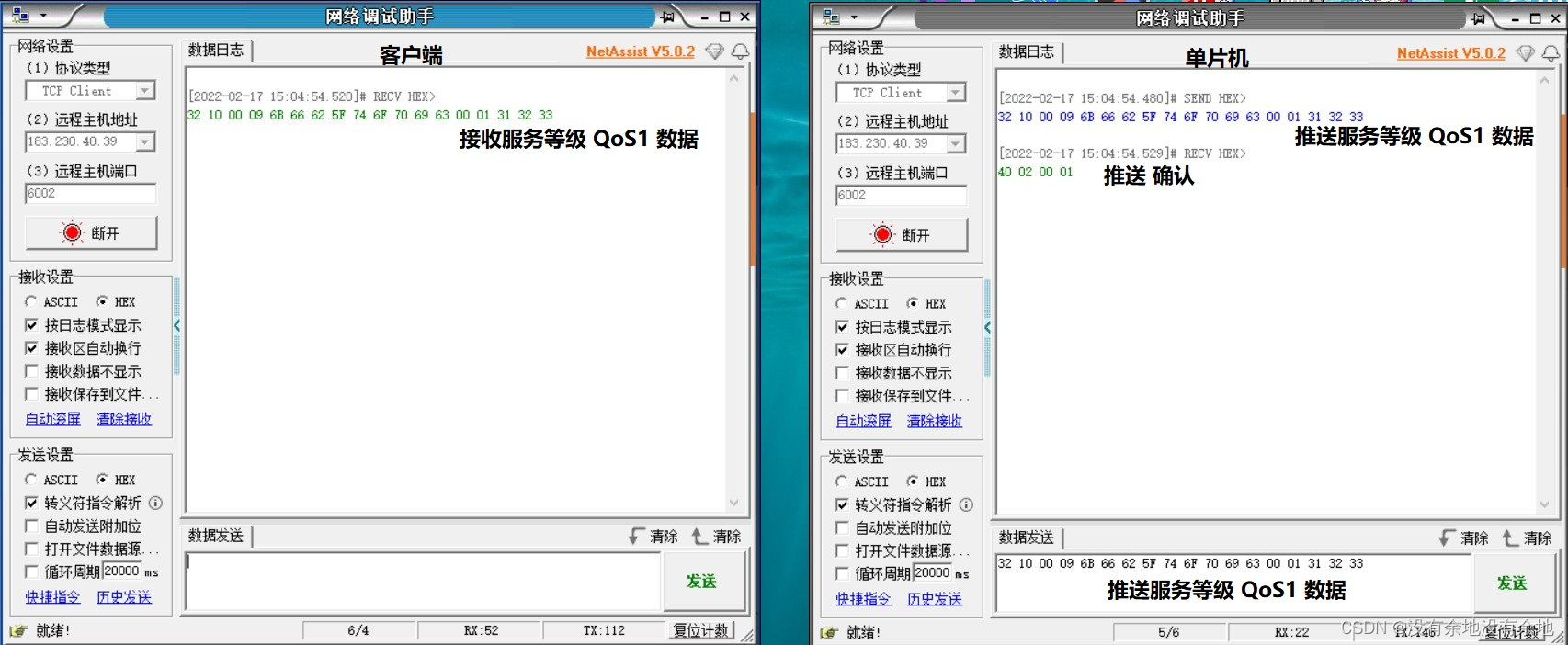The width and height of the screenshot is (1568, 645).
Task: Select the 数据发送 tab in 单片机
Action: click(1027, 537)
